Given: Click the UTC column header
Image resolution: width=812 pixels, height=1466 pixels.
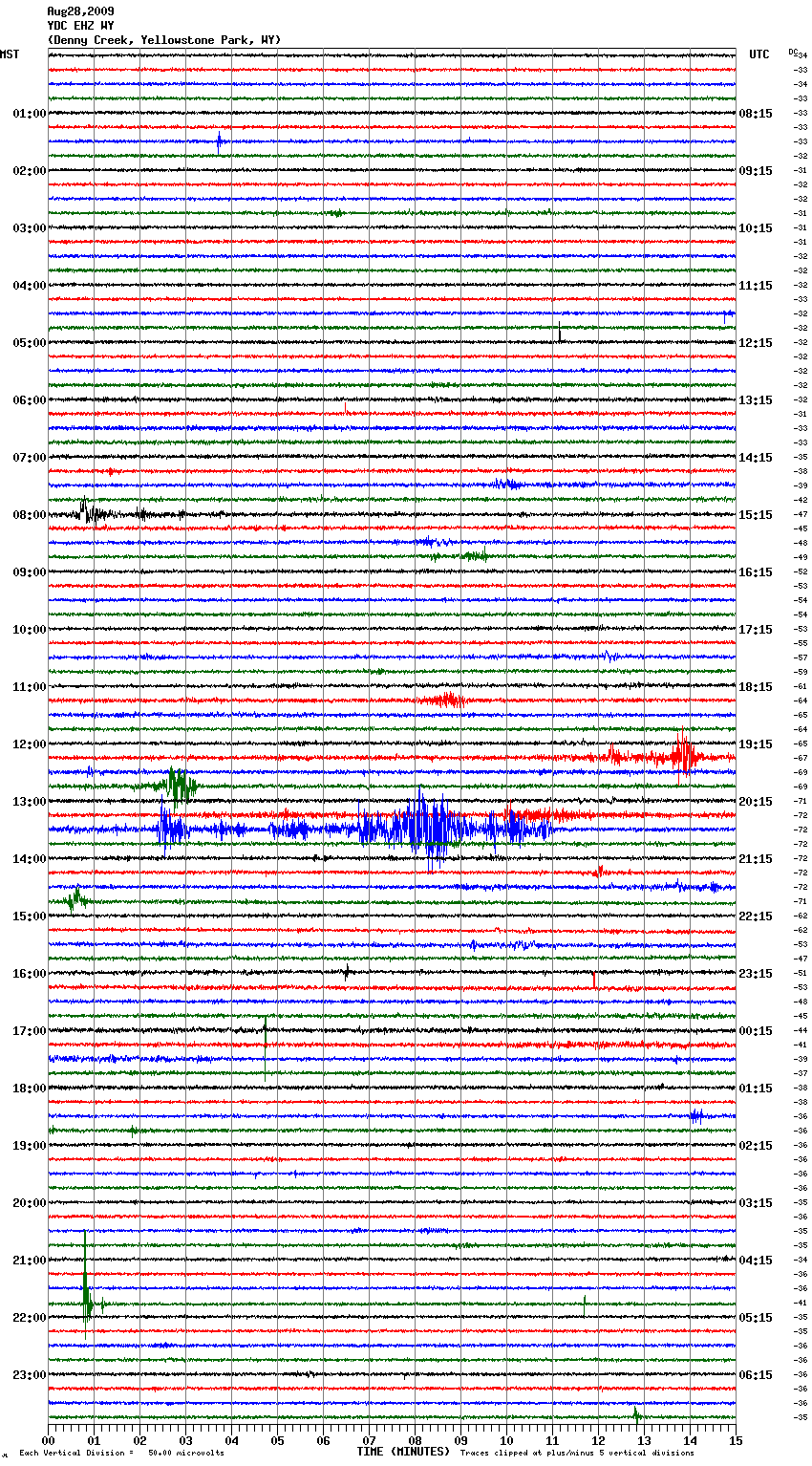Looking at the screenshot, I should [759, 54].
